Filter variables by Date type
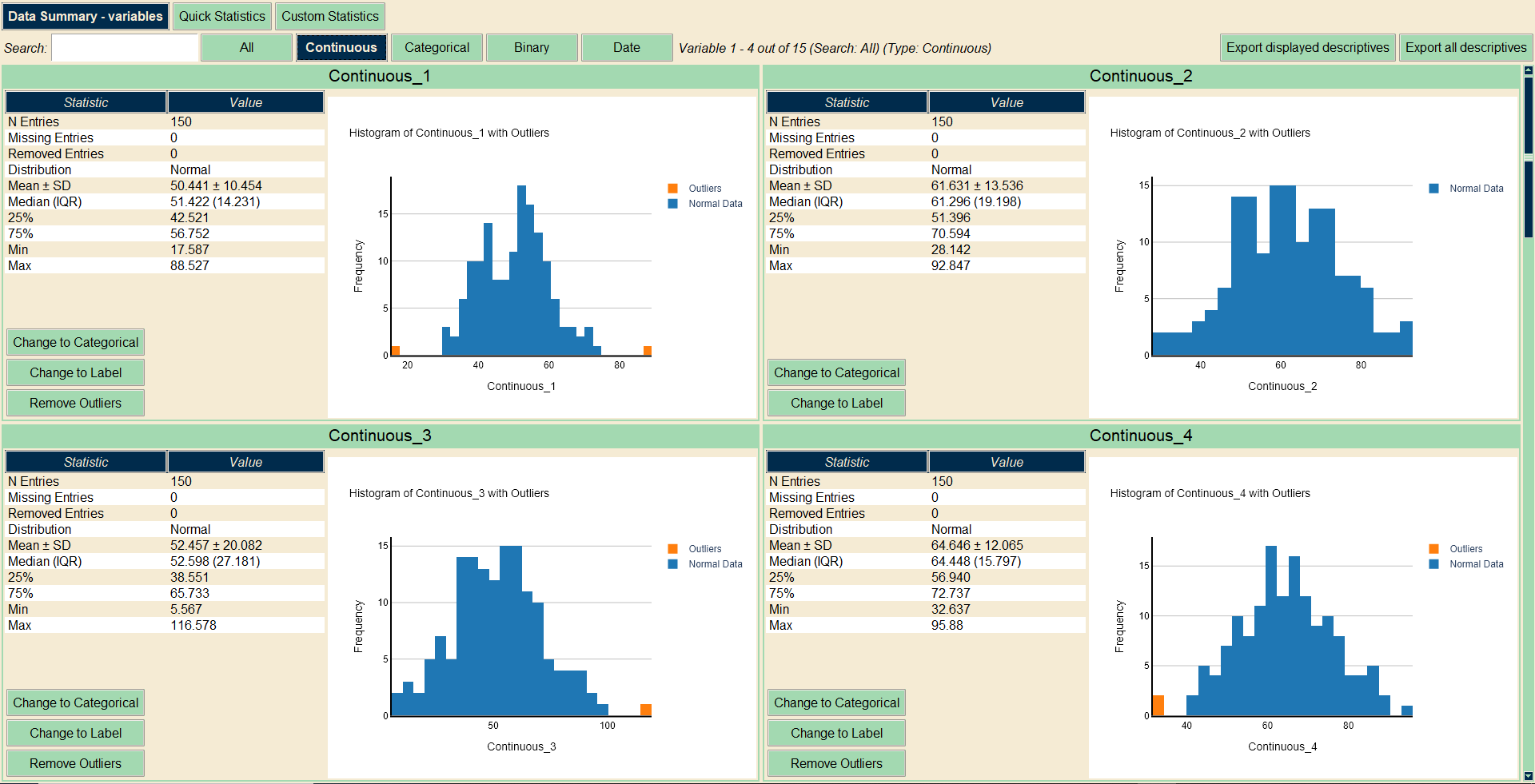 pos(626,48)
